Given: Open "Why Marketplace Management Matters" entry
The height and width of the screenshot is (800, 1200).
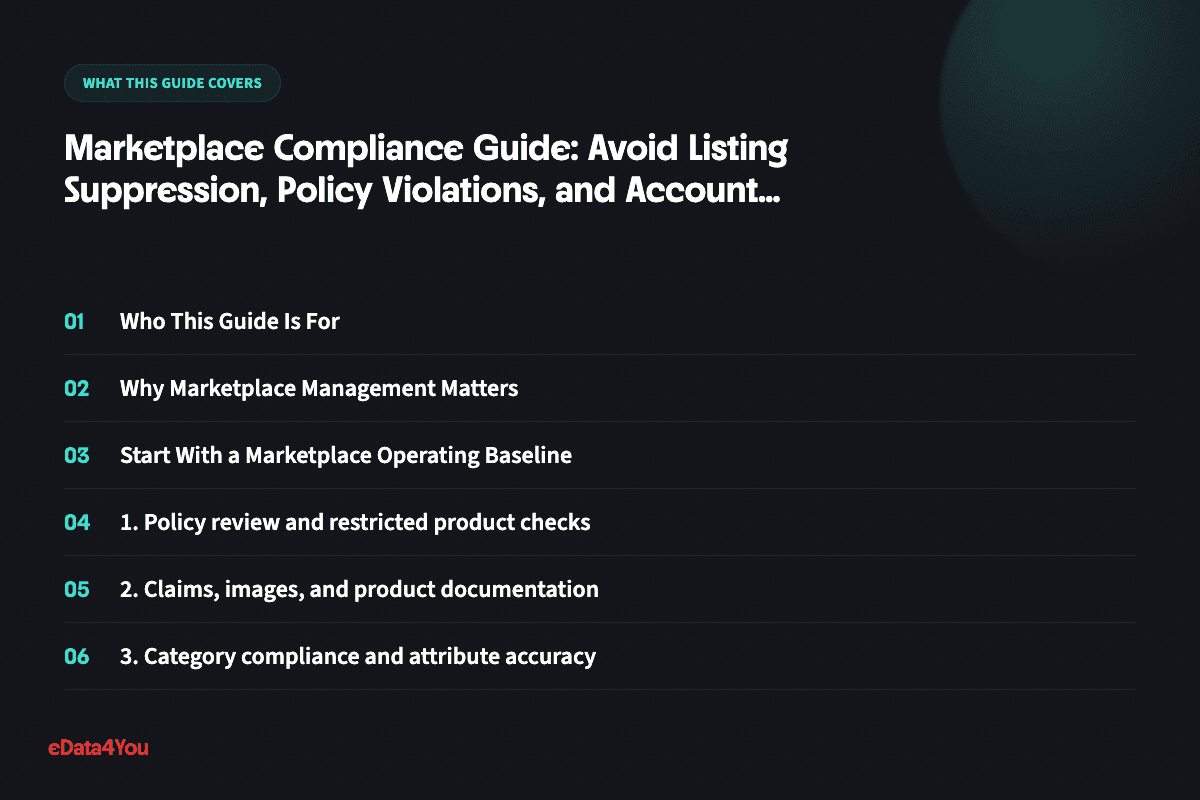Looking at the screenshot, I should coord(319,388).
